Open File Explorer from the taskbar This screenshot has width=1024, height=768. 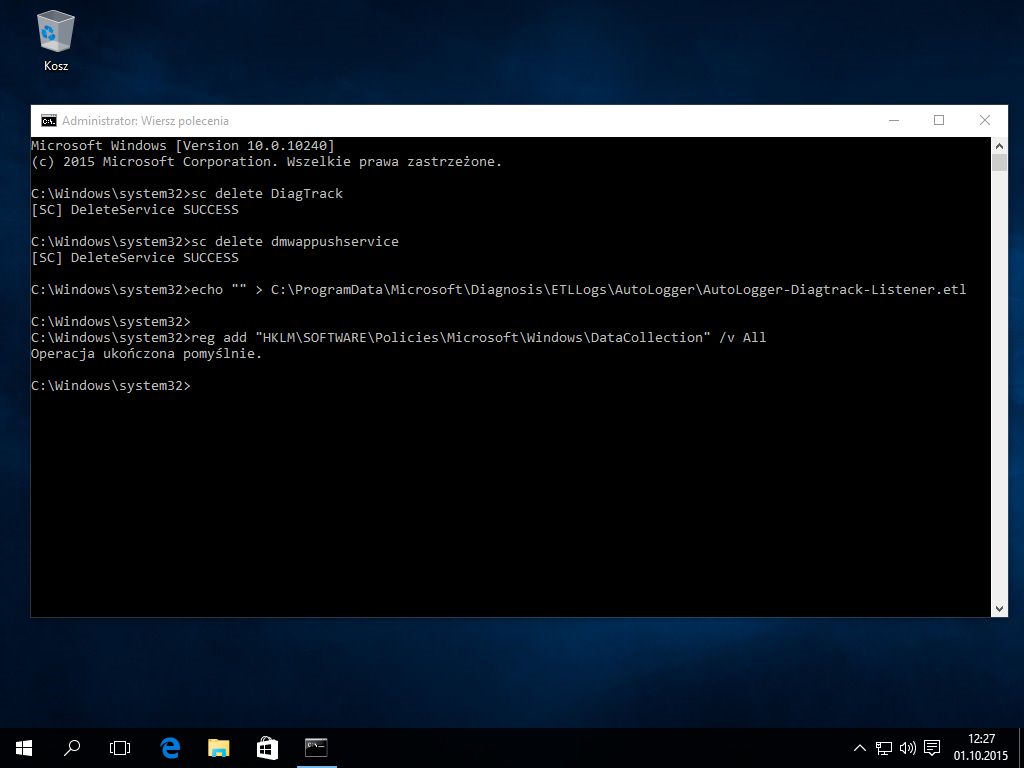(x=219, y=748)
